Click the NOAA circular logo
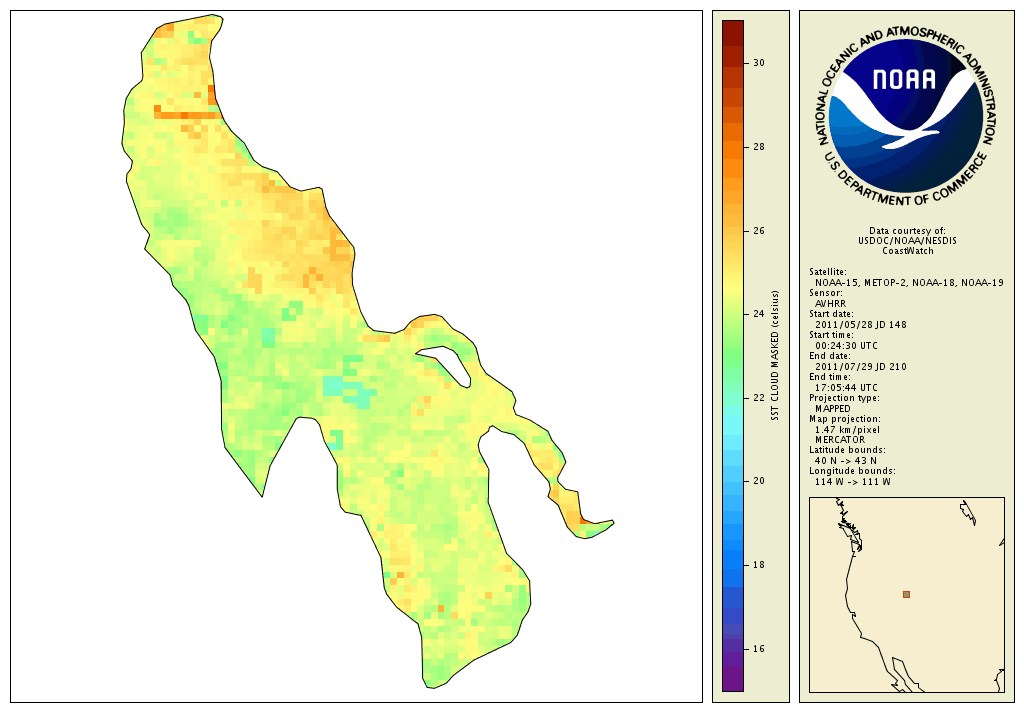The width and height of the screenshot is (1024, 712). [x=906, y=116]
